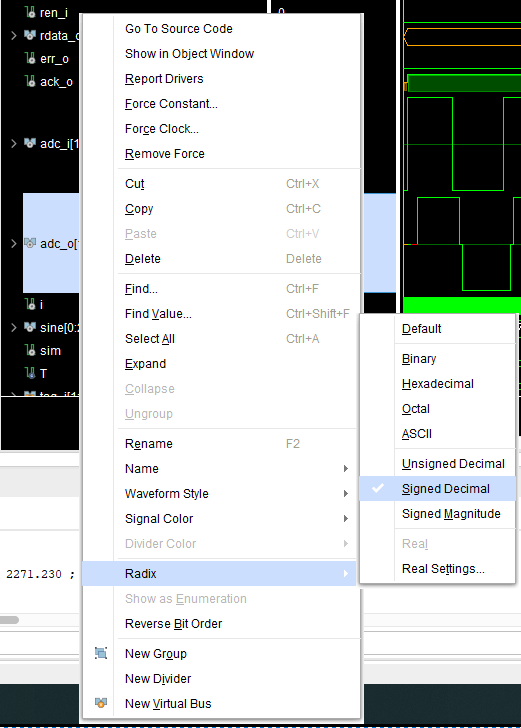This screenshot has width=521, height=728.
Task: Set radix to Default
Action: coord(437,329)
